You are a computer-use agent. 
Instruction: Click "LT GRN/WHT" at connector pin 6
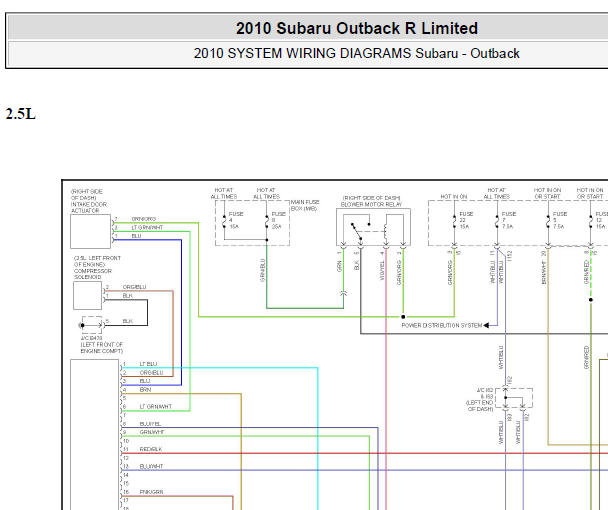(156, 406)
